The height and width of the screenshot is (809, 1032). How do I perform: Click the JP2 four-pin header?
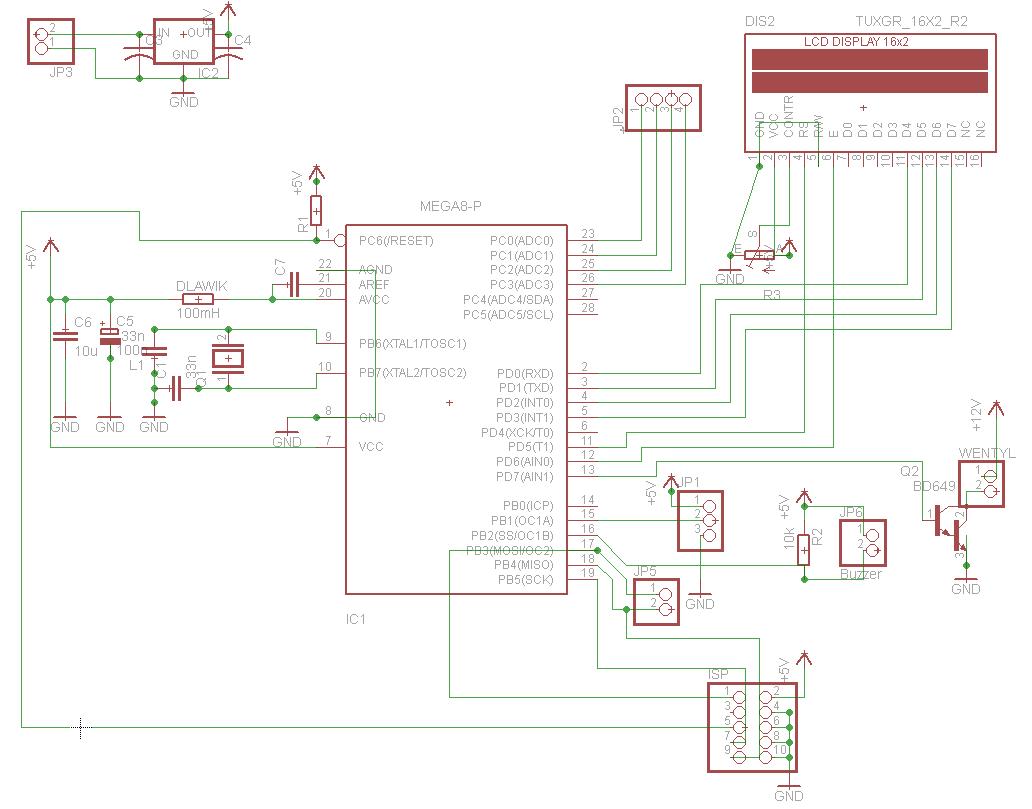(x=663, y=108)
